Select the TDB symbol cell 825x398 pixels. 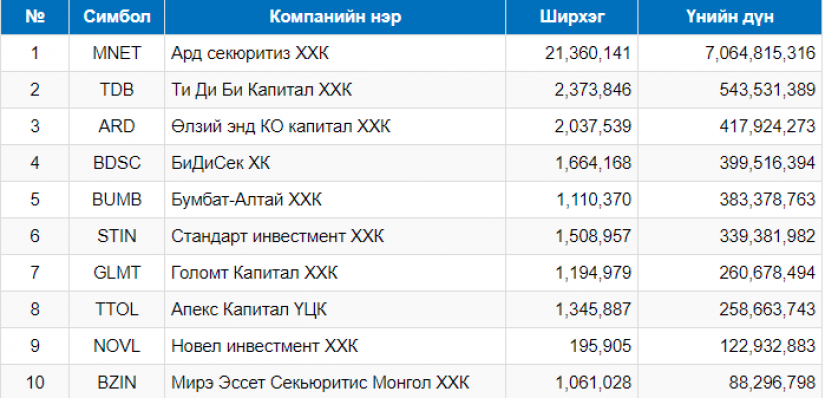pos(117,90)
